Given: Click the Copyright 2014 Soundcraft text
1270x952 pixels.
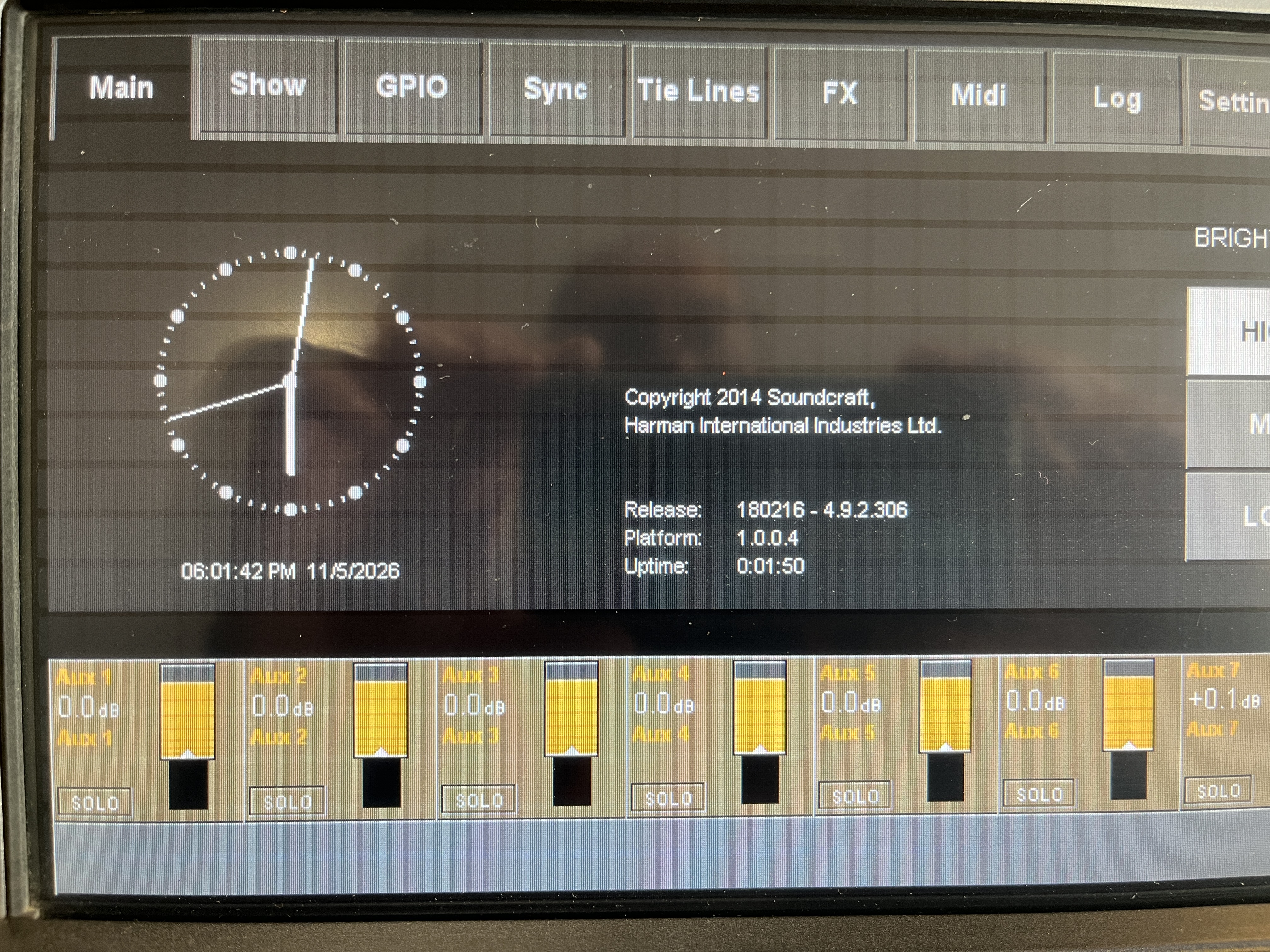Looking at the screenshot, I should pos(749,397).
